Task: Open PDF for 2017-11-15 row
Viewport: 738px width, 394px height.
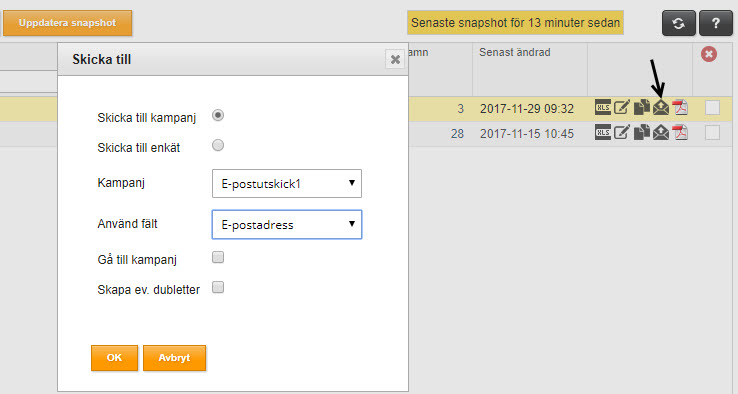Action: click(680, 133)
